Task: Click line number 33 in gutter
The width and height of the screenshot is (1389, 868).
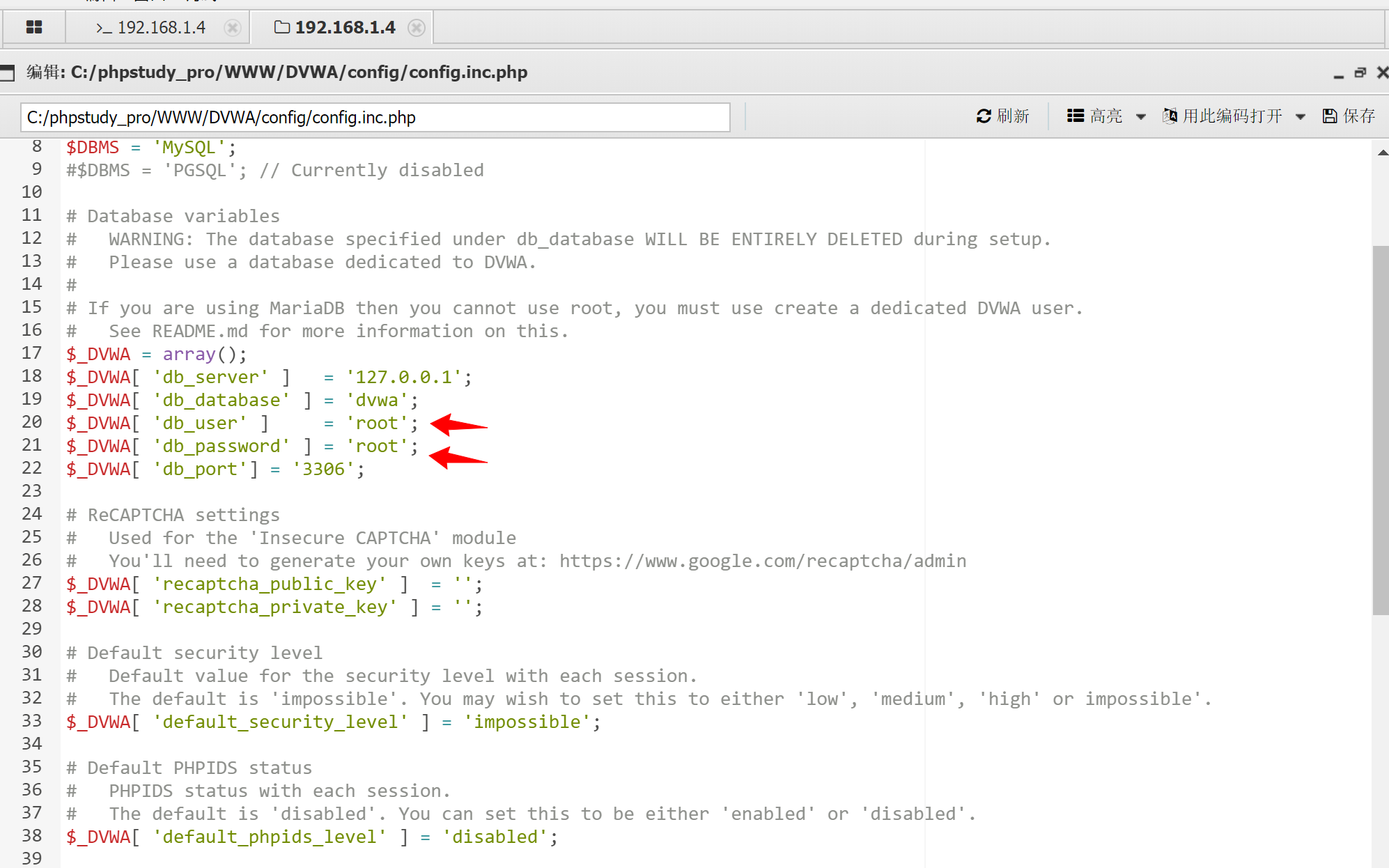Action: click(x=32, y=721)
